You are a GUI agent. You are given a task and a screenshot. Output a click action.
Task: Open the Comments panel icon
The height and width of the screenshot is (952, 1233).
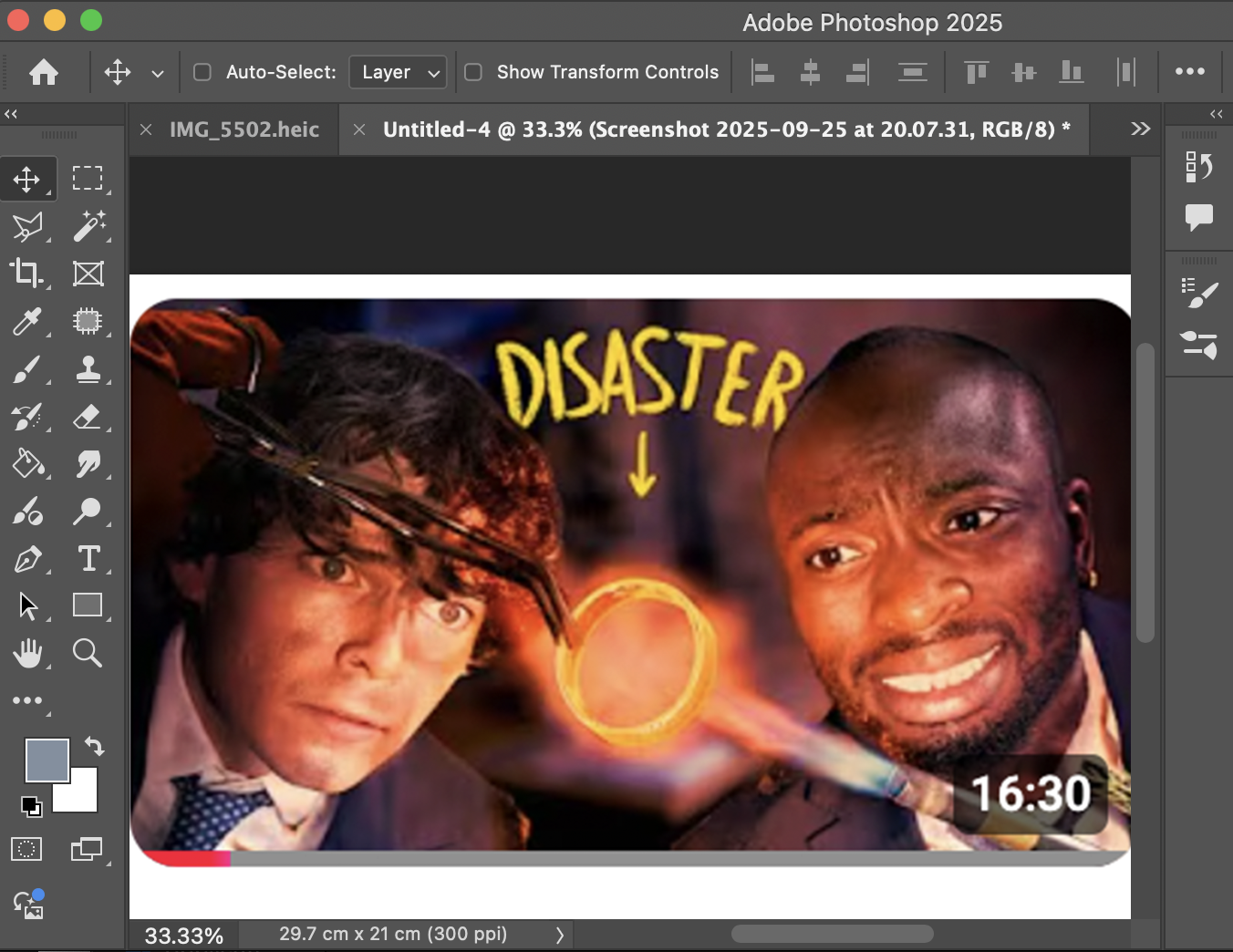point(1198,217)
